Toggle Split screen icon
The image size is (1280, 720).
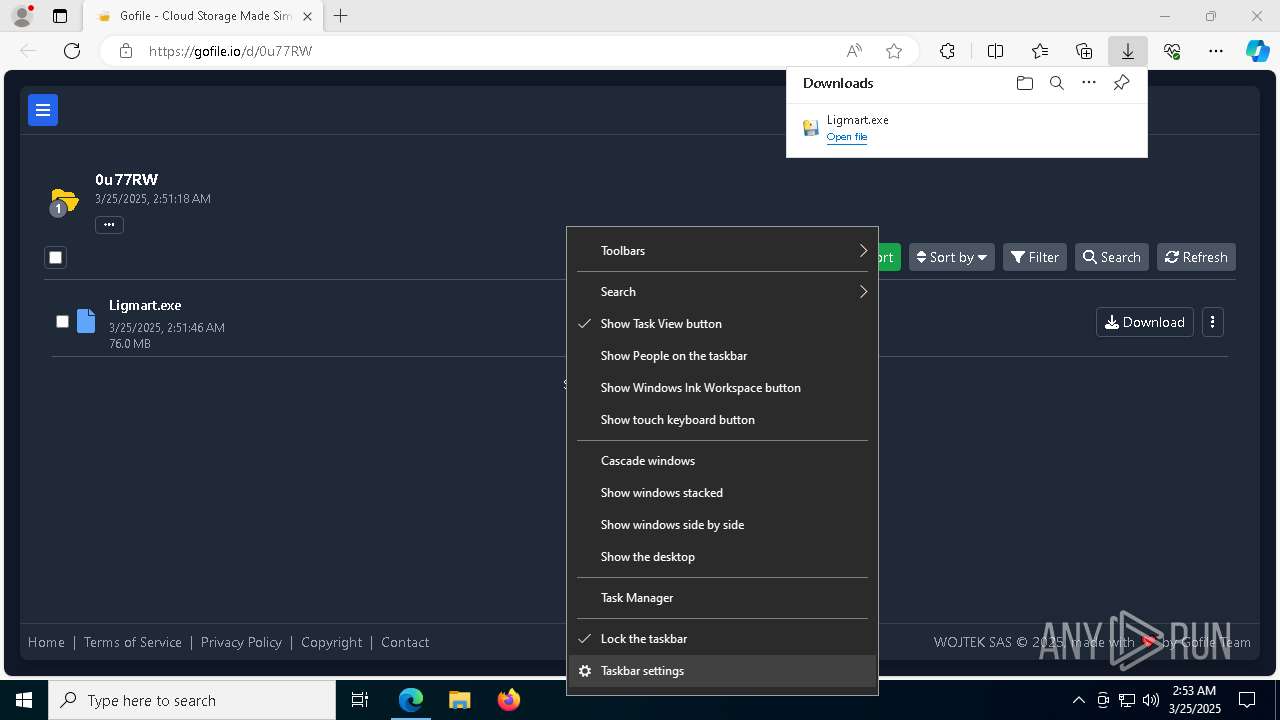pos(995,51)
